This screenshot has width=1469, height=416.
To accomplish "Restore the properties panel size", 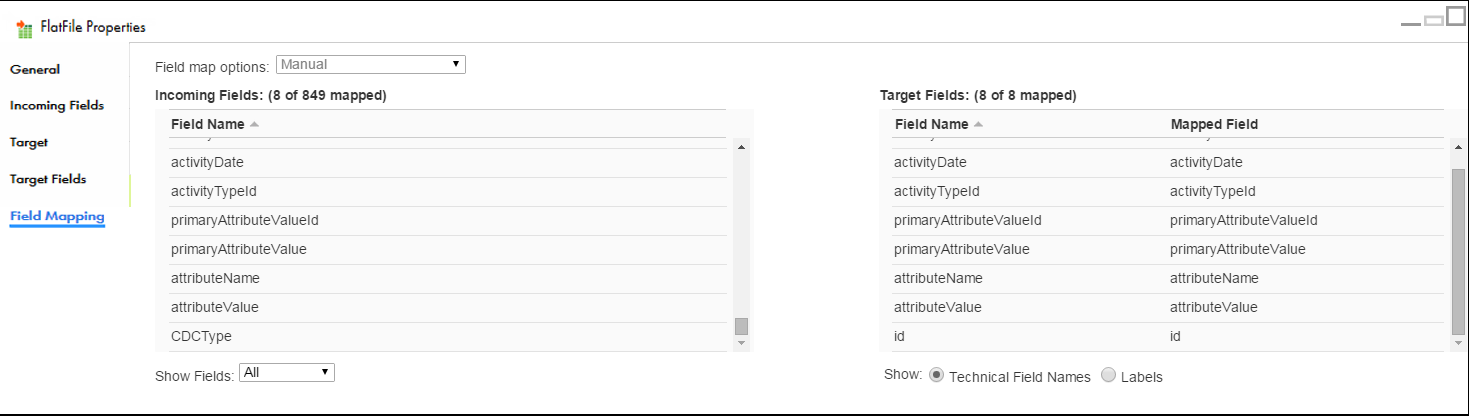I will click(1433, 20).
